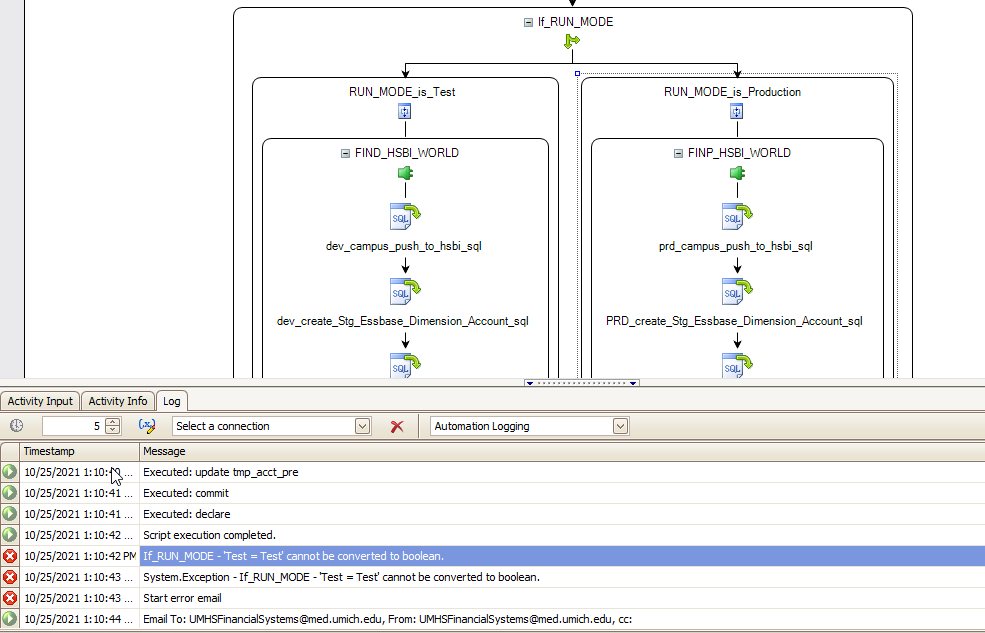Image resolution: width=985 pixels, height=633 pixels.
Task: Collapse the FINP_HSBI_WORLD container
Action: [x=678, y=153]
